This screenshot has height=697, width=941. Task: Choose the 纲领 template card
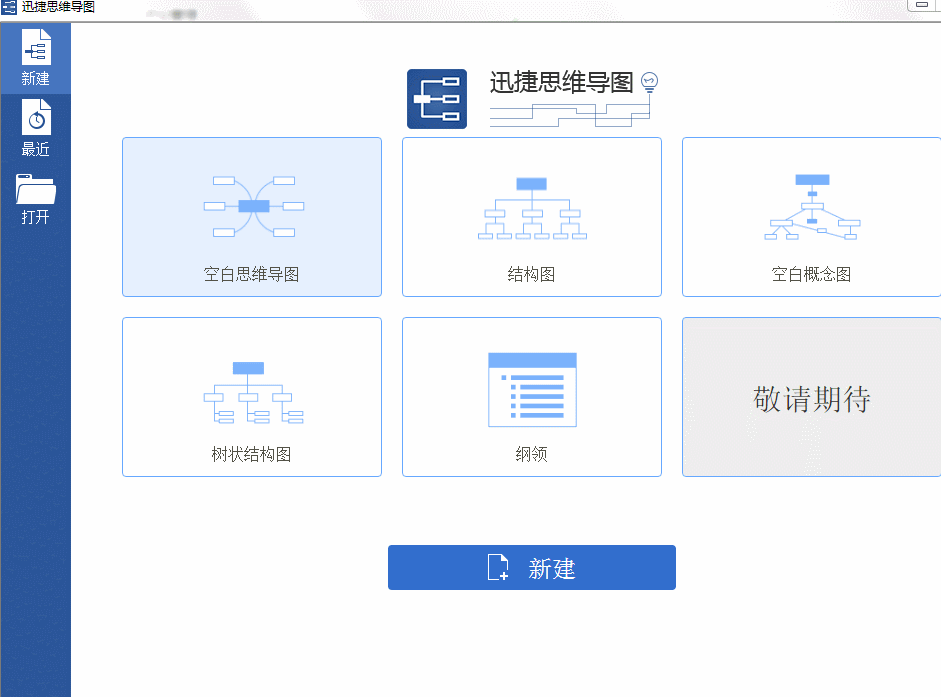coord(531,397)
